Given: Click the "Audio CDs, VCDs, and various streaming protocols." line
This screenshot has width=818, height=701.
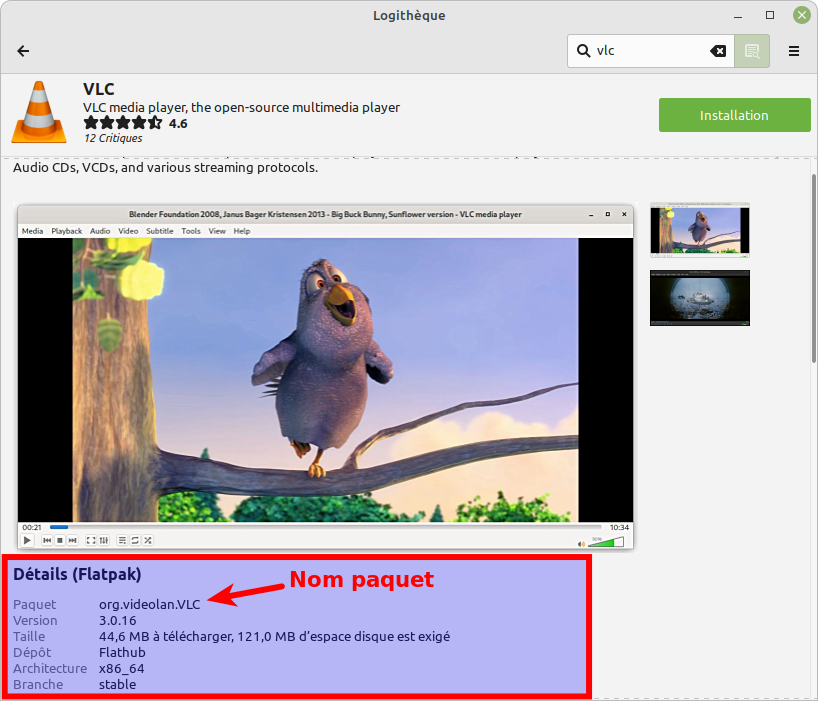Looking at the screenshot, I should (165, 167).
